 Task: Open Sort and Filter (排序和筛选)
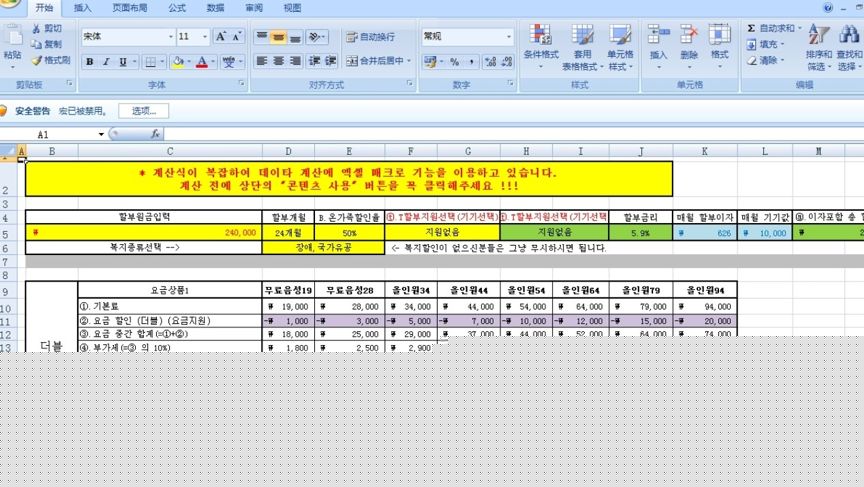pyautogui.click(x=818, y=48)
